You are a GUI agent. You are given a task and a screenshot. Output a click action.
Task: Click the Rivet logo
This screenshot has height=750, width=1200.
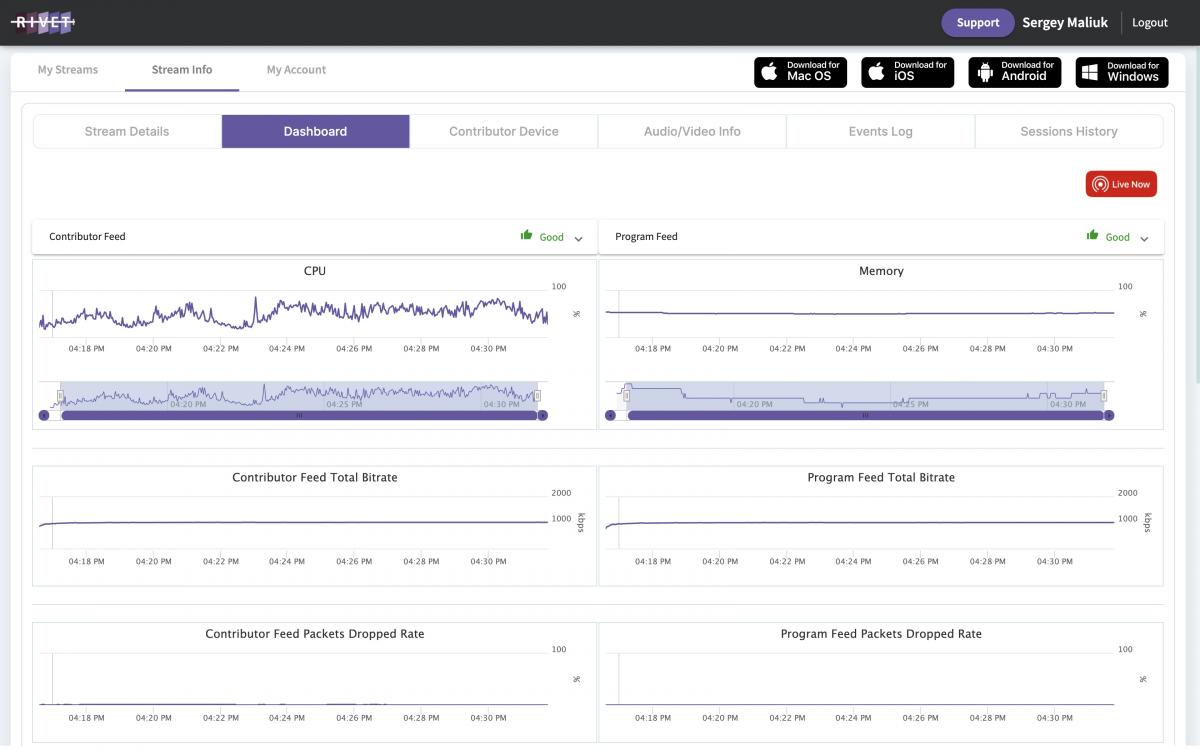[x=42, y=22]
